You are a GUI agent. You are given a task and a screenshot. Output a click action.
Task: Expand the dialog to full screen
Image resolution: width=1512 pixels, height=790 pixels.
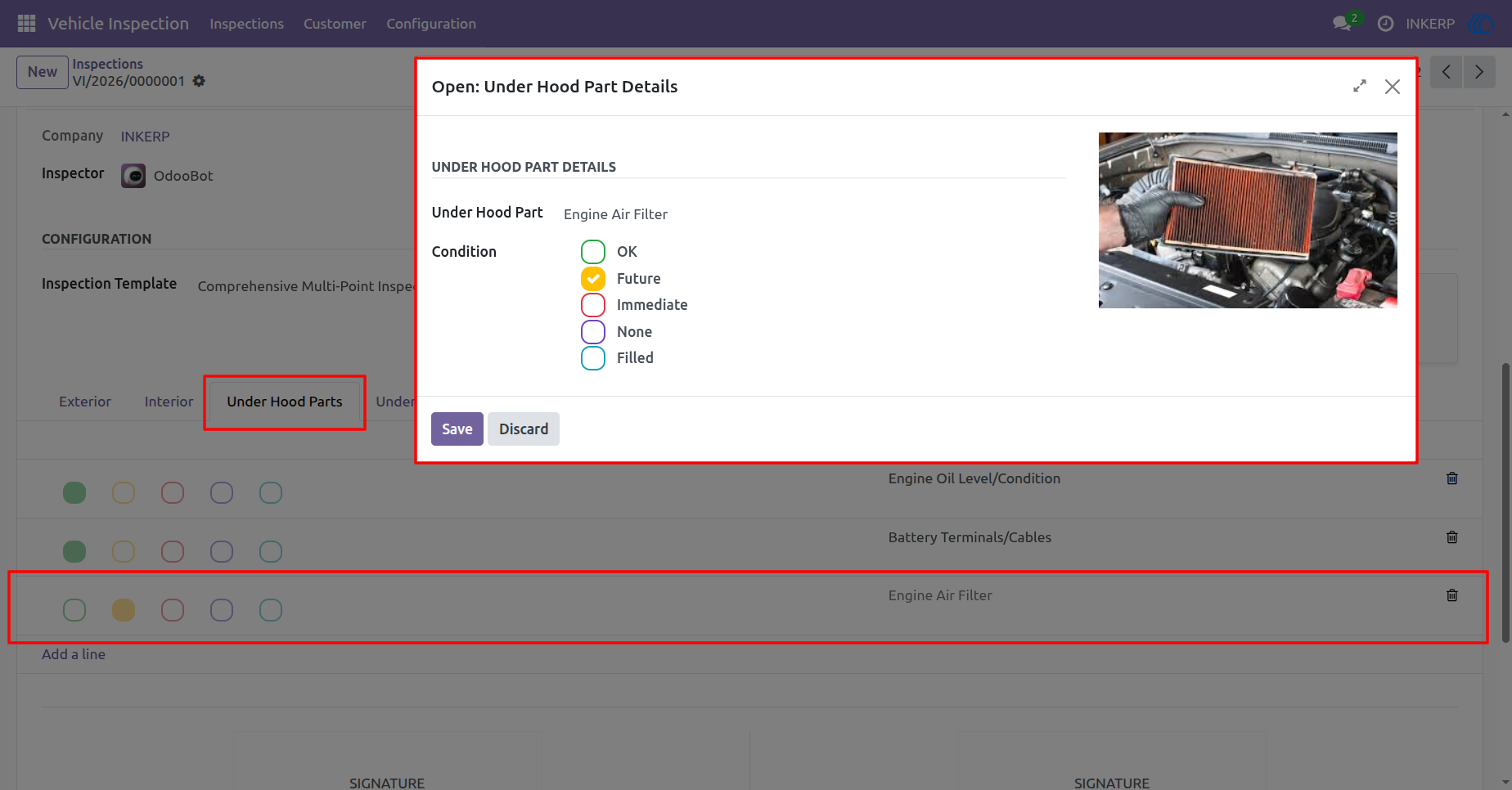click(1360, 86)
